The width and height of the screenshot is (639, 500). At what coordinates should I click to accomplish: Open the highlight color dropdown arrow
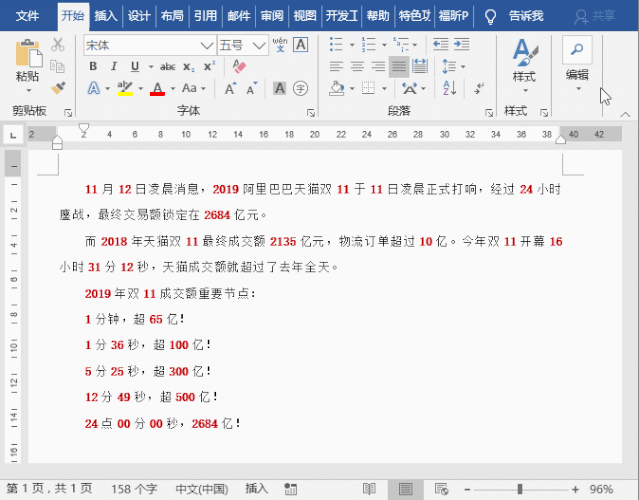(141, 88)
